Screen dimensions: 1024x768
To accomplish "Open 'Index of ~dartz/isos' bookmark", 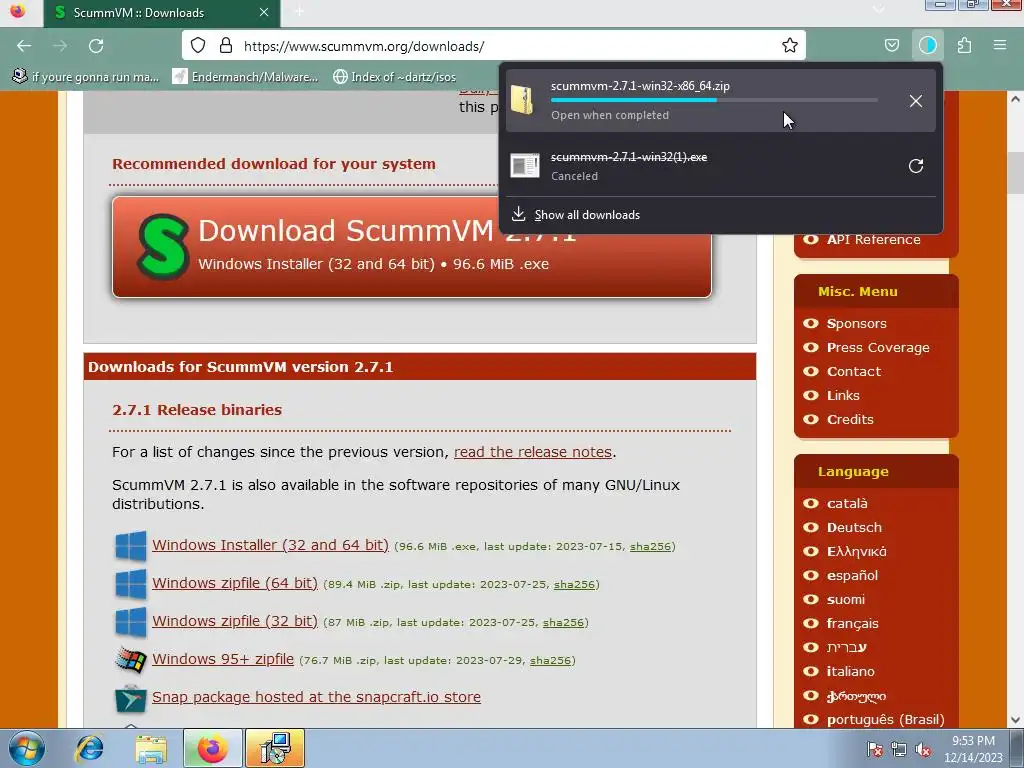I will (x=394, y=77).
